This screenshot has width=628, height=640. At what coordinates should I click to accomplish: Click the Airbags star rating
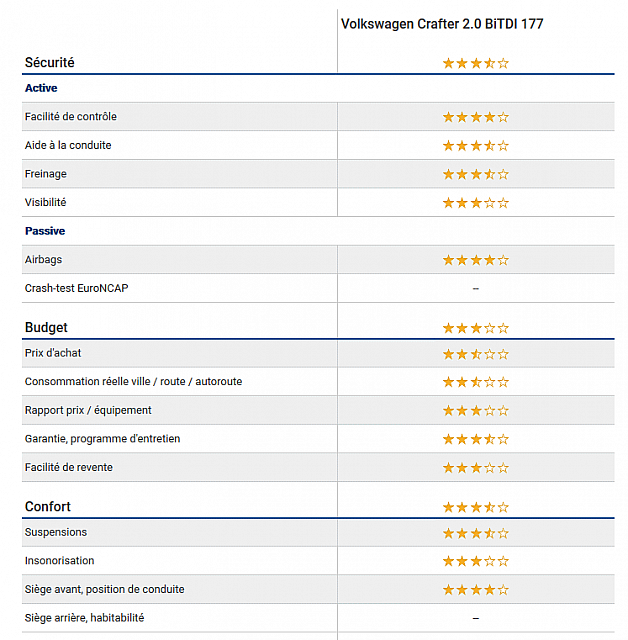(x=475, y=260)
